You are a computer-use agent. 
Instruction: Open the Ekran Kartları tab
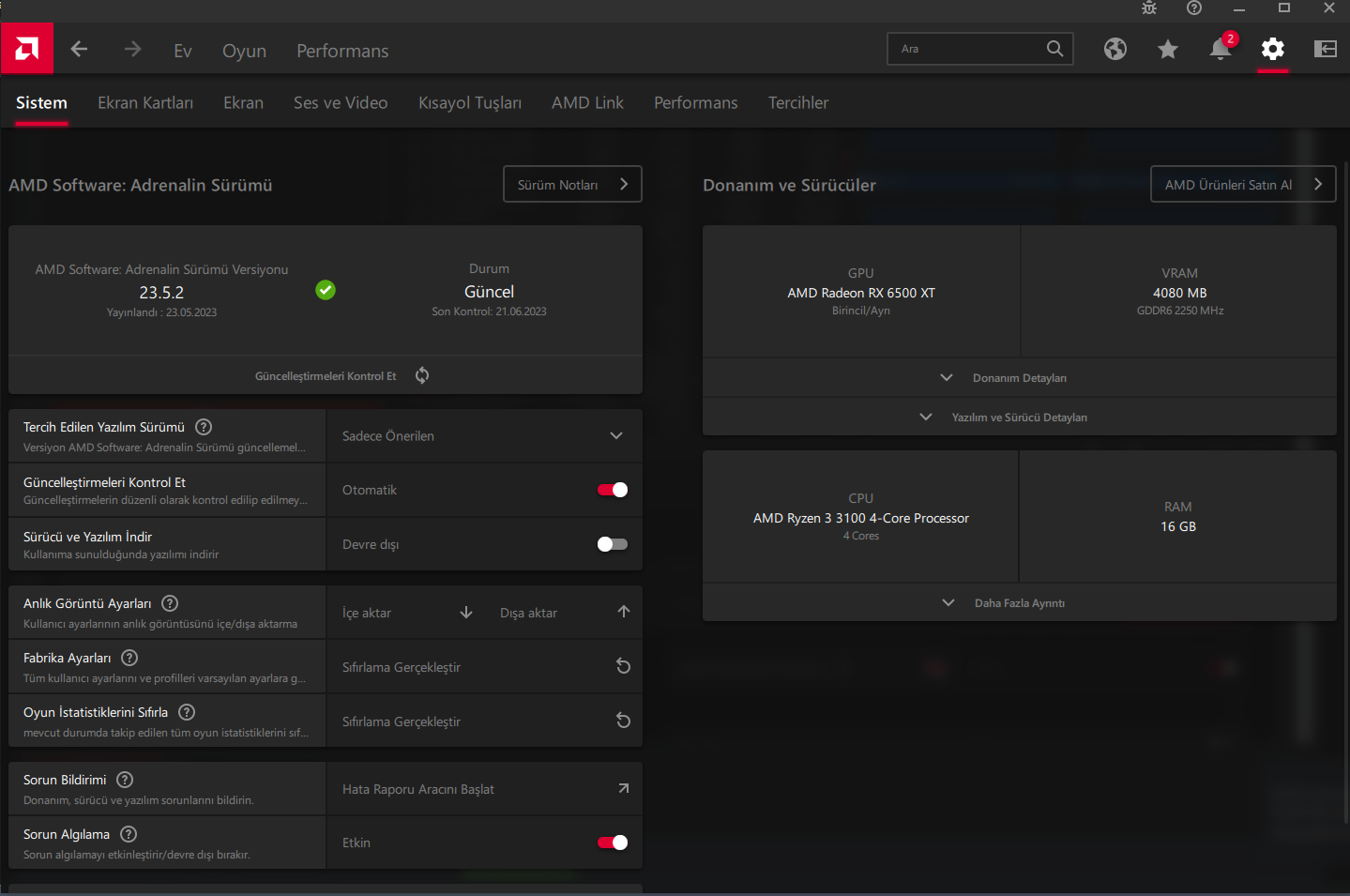pos(145,102)
